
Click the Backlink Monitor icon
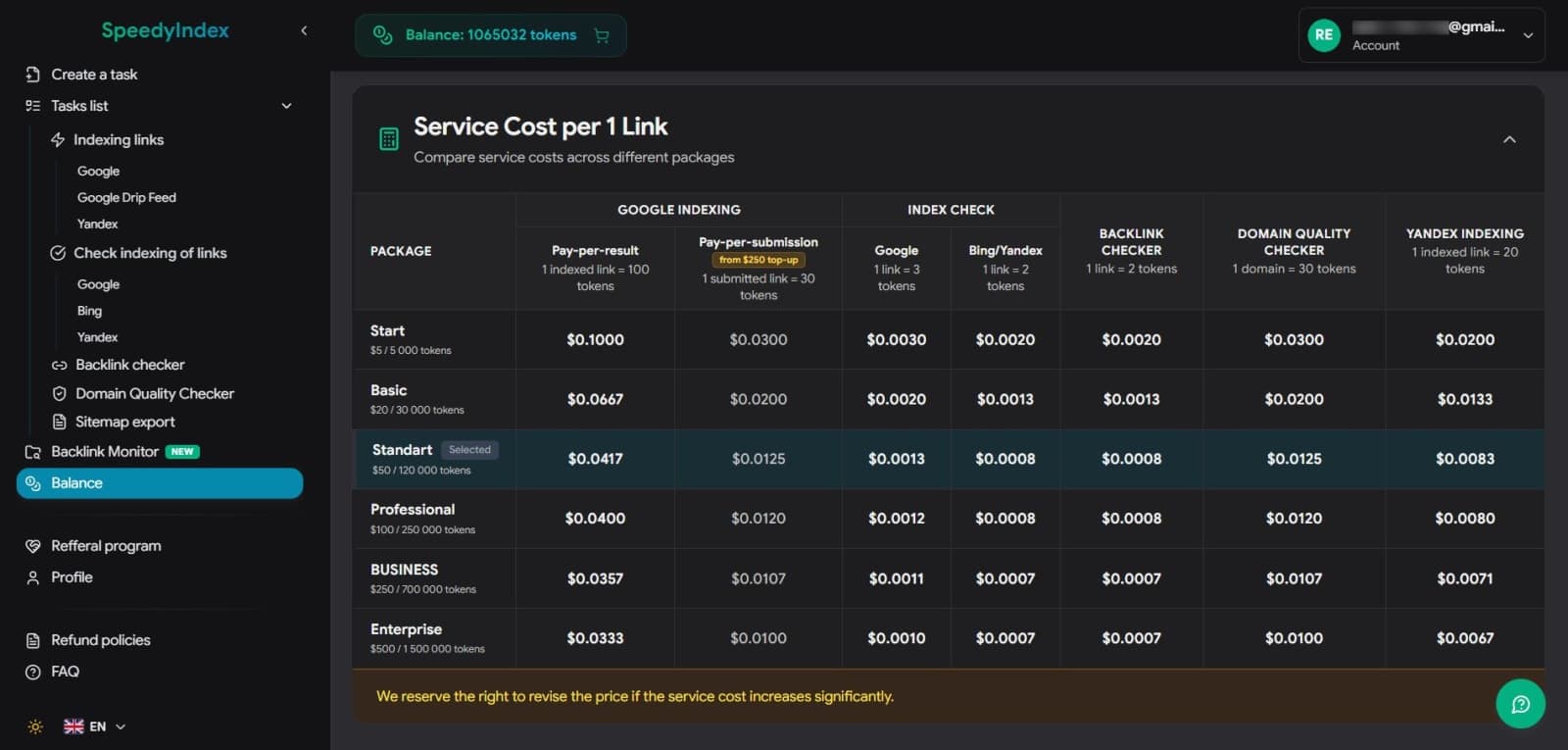point(32,452)
